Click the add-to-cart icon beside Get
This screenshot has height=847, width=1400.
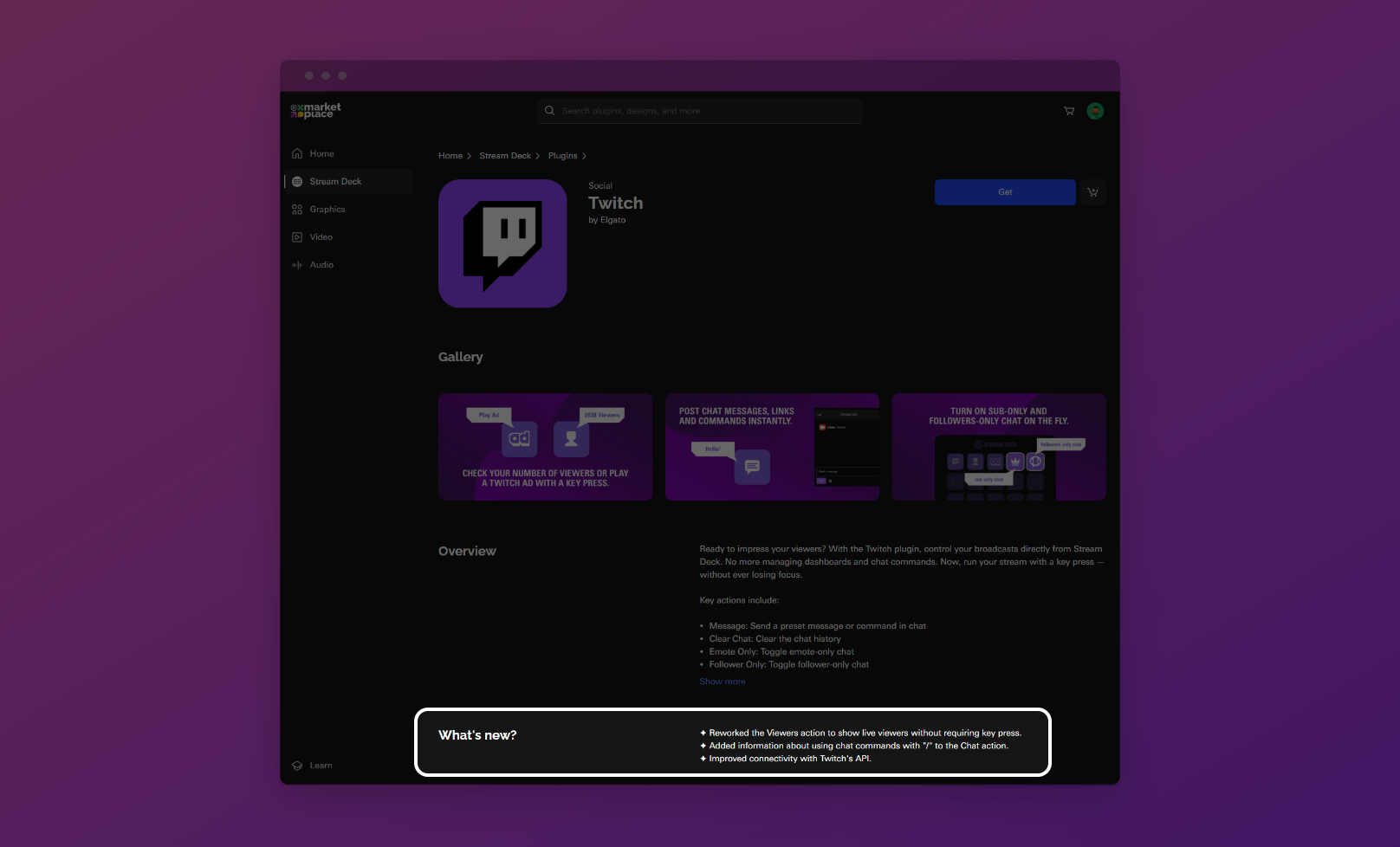(x=1092, y=192)
